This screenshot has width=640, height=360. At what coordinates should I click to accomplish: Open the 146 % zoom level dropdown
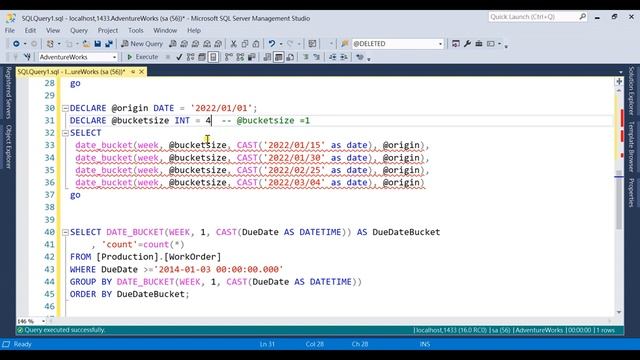[43, 322]
